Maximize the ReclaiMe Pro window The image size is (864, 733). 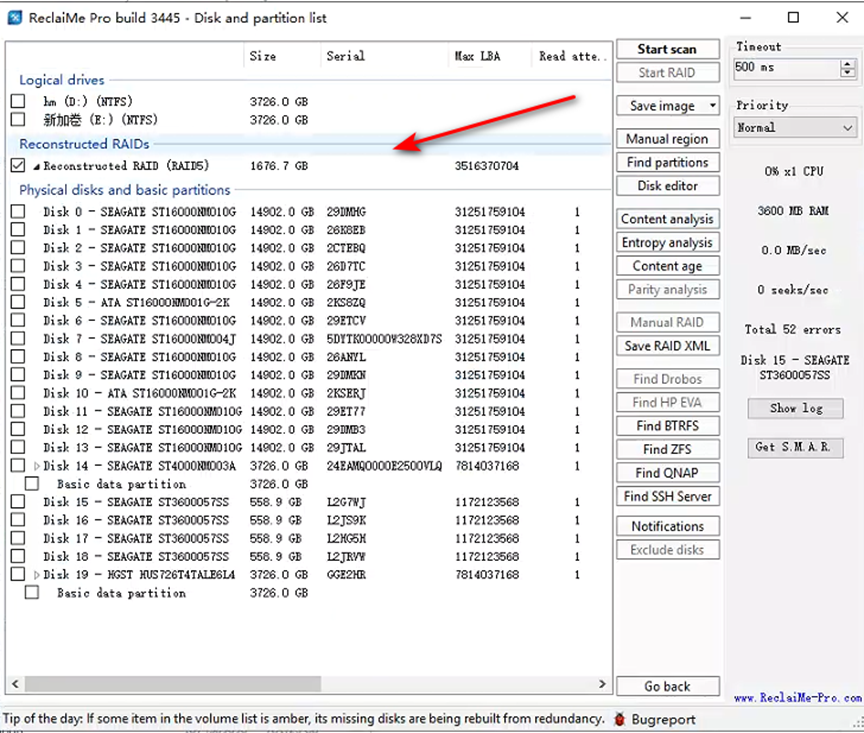coord(793,18)
